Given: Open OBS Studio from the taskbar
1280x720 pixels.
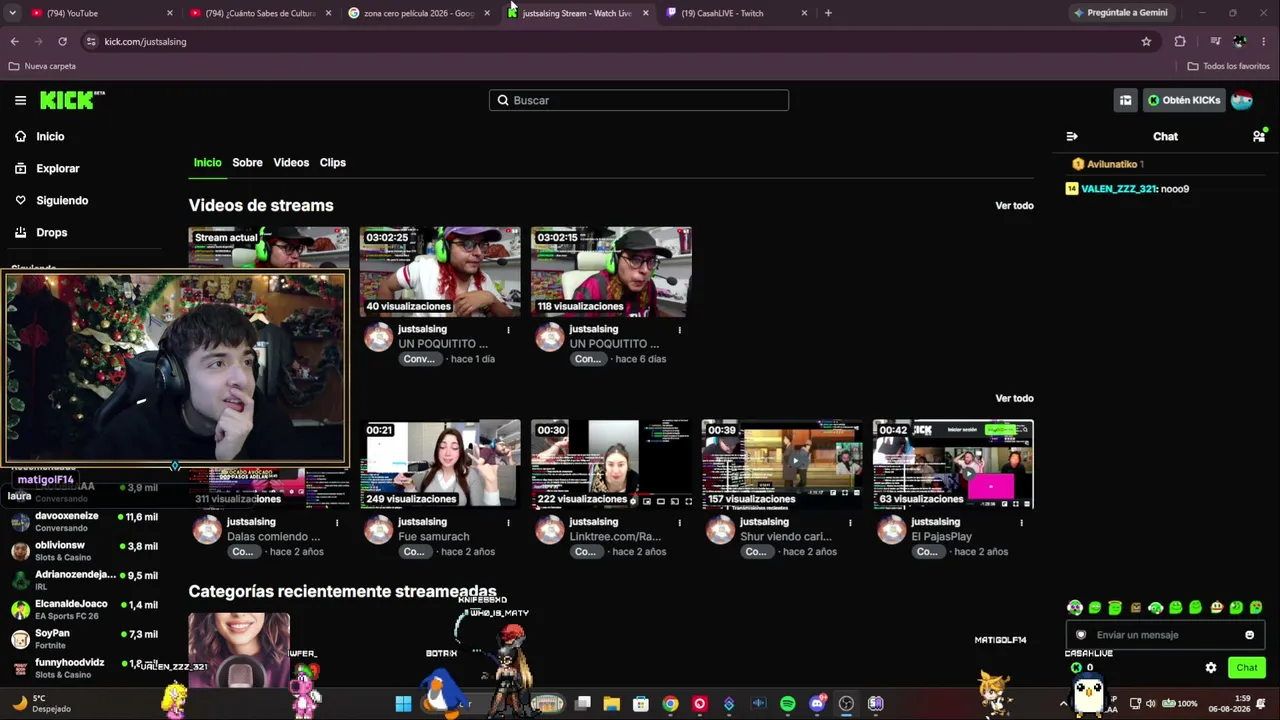Looking at the screenshot, I should pos(846,704).
